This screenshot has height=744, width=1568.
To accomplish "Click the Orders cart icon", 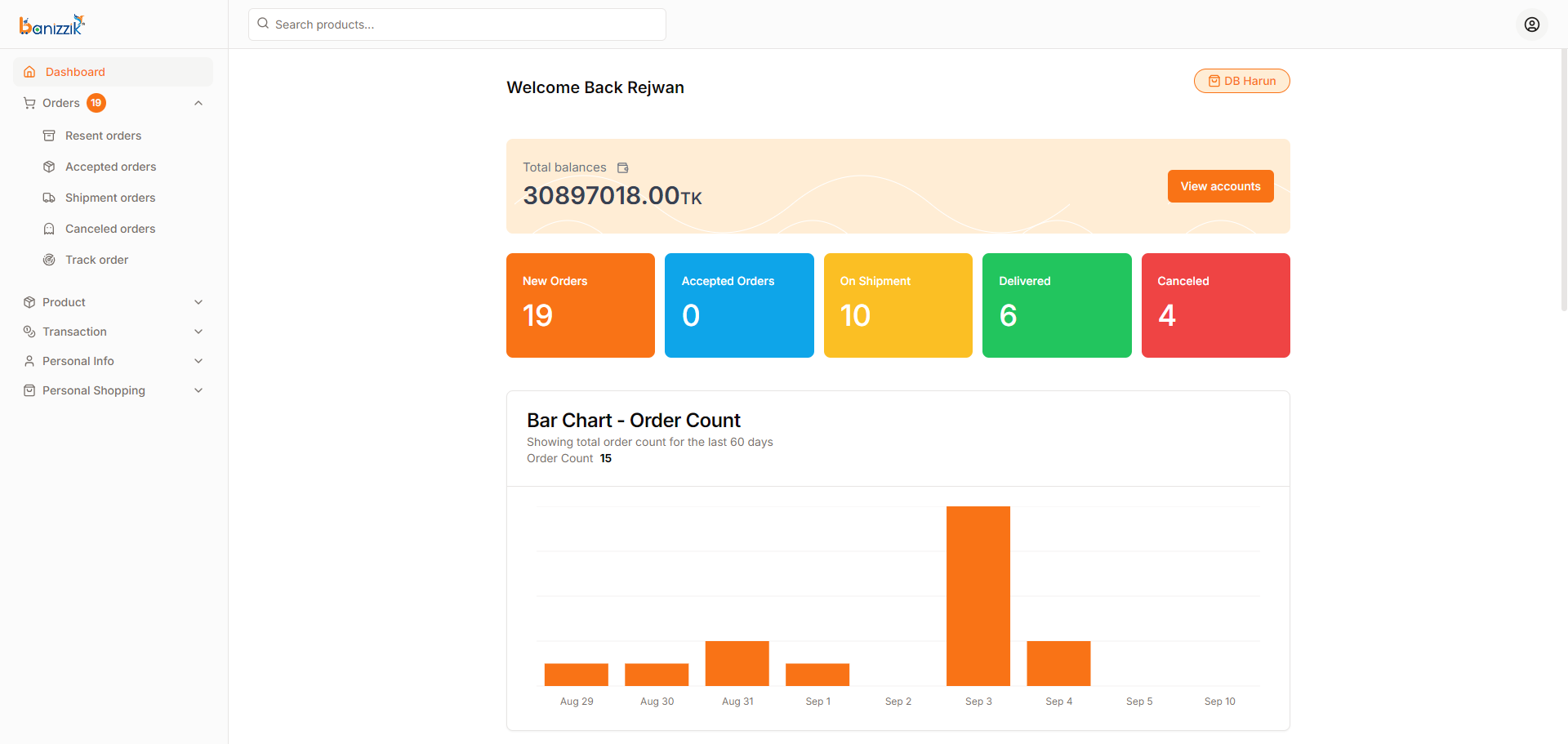I will [29, 103].
